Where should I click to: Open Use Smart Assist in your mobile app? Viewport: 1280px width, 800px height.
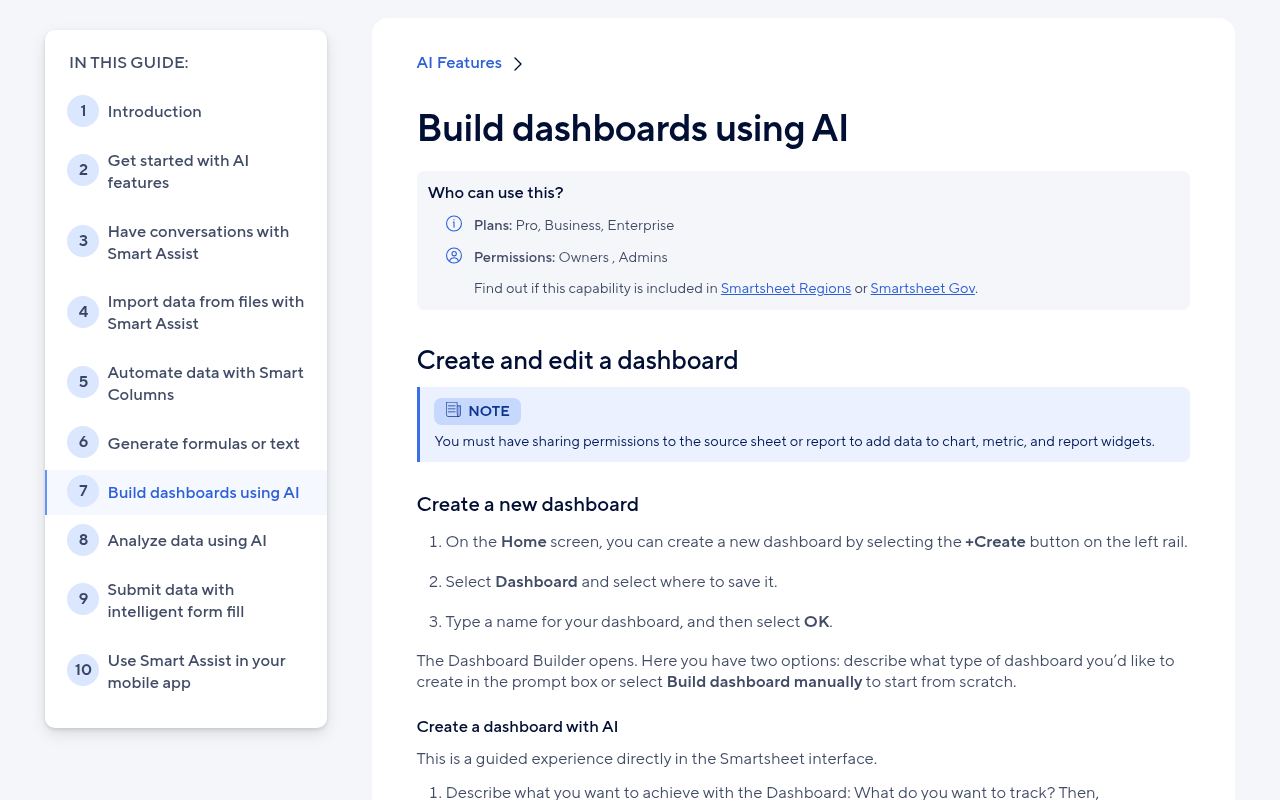tap(197, 671)
